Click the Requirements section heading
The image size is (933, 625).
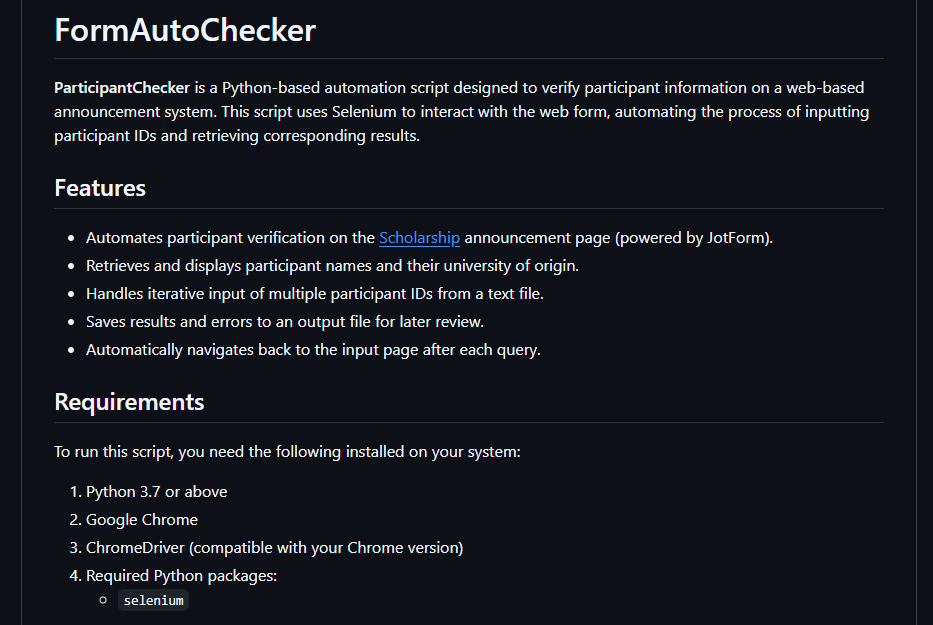pos(129,402)
